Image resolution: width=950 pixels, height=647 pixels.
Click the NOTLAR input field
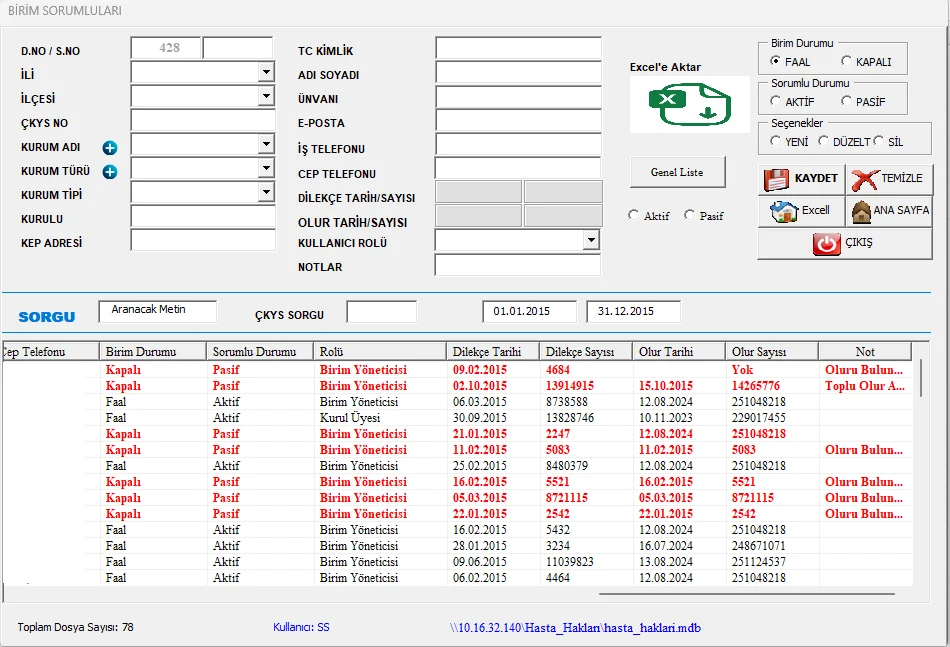[518, 265]
